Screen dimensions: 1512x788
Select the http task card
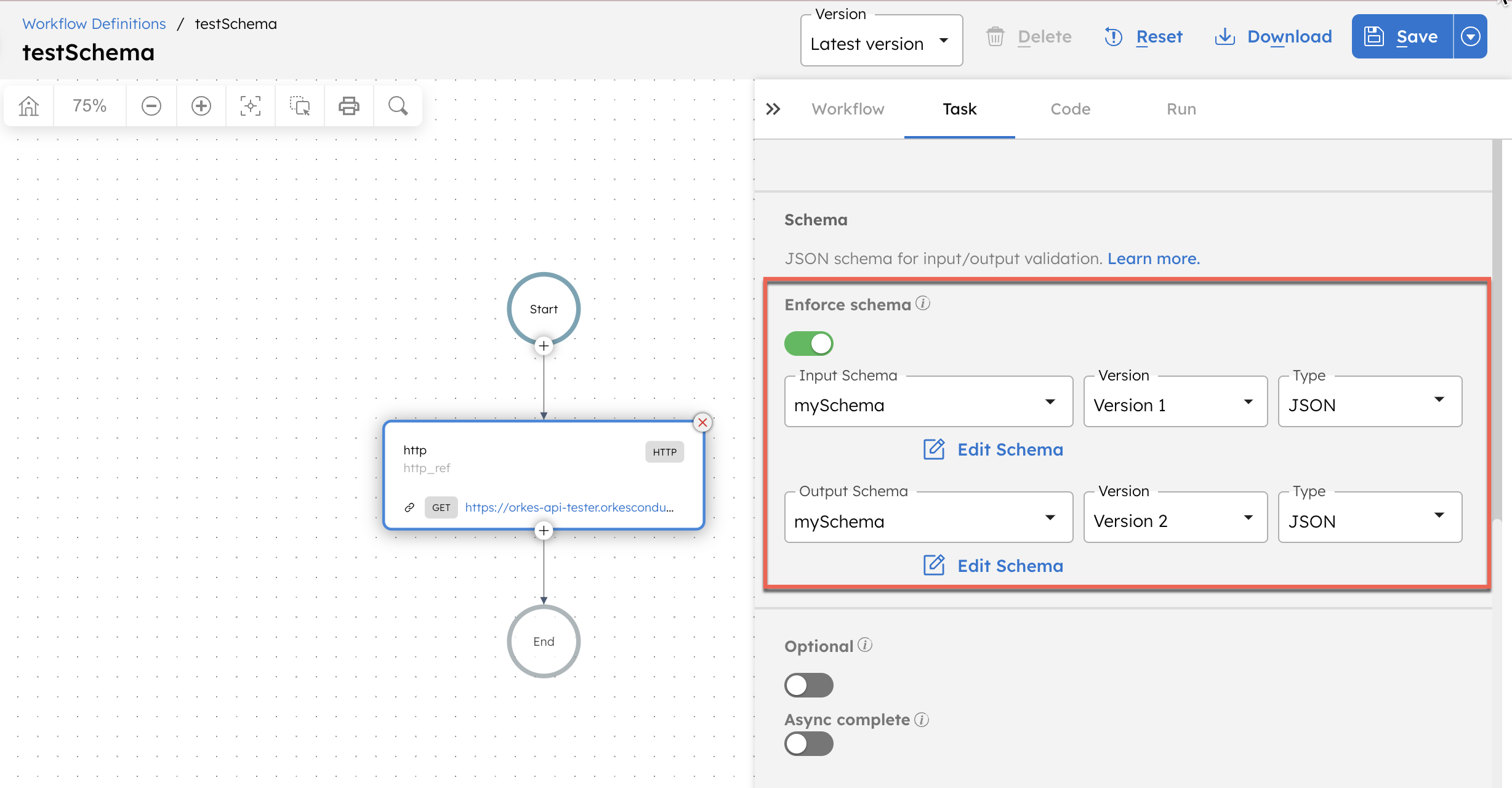pyautogui.click(x=544, y=475)
